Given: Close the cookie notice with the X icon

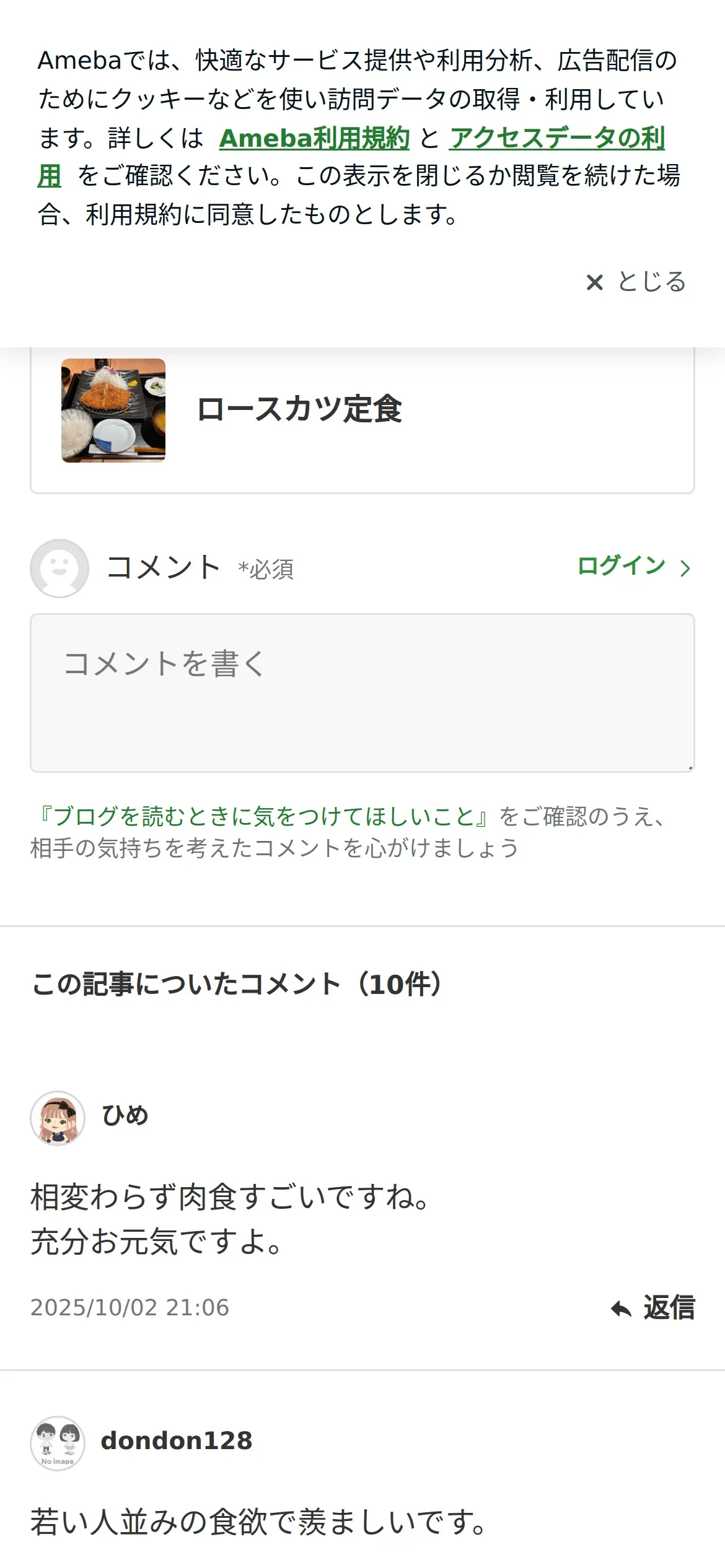Looking at the screenshot, I should [594, 282].
